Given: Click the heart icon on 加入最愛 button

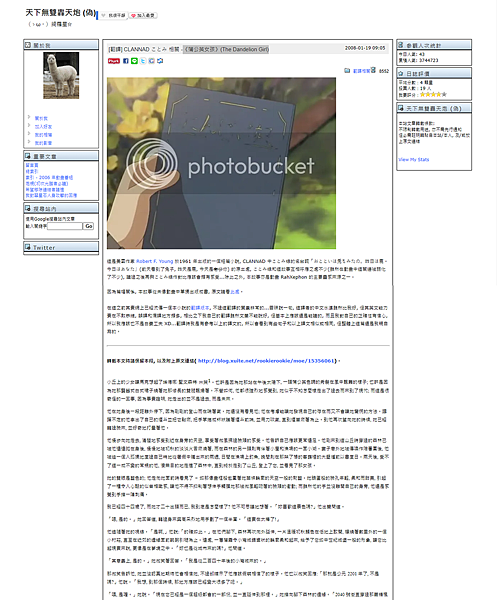Looking at the screenshot, I should 133,16.
